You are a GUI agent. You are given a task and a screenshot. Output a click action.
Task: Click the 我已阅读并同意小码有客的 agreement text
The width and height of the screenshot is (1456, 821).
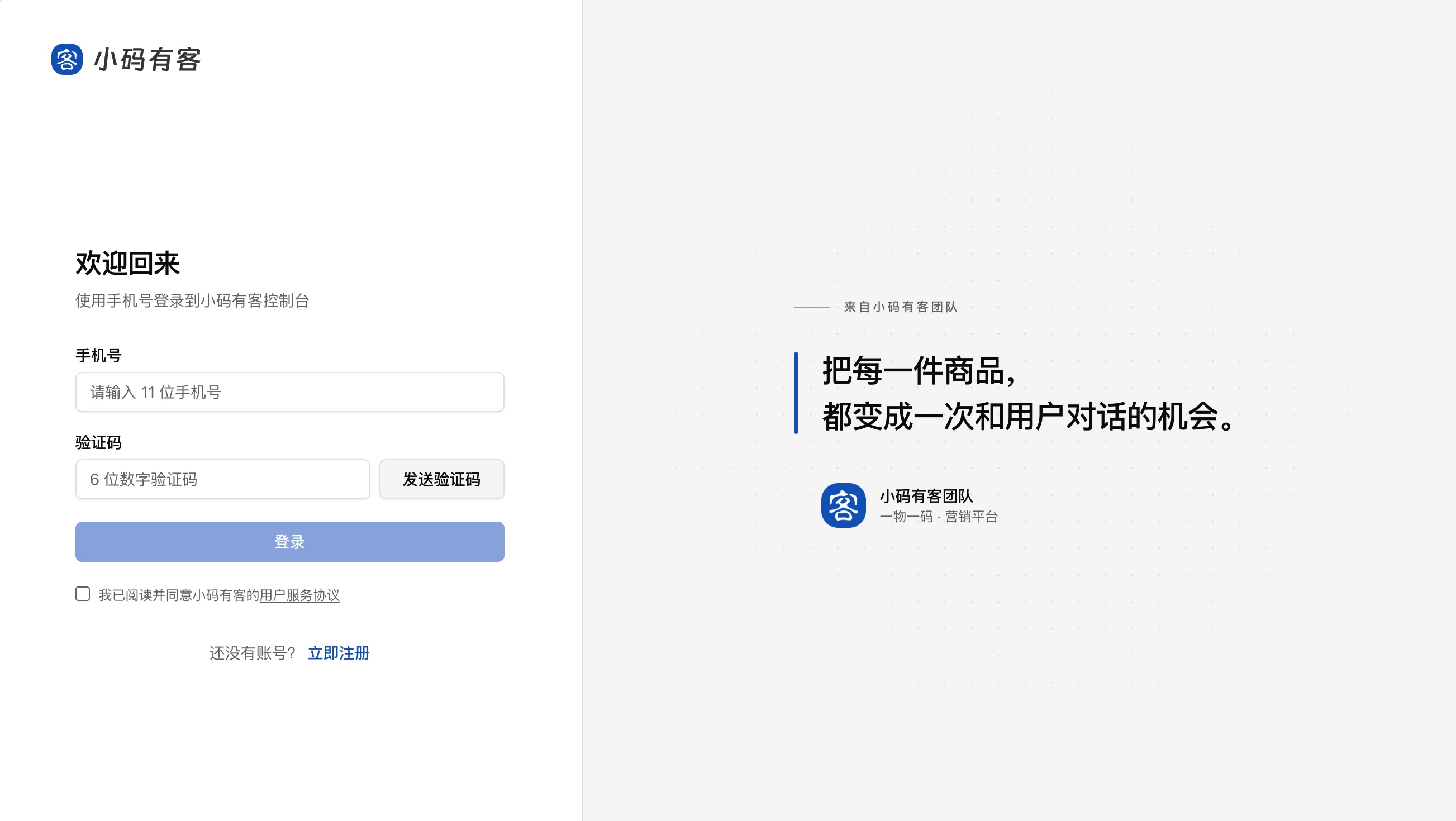(179, 595)
